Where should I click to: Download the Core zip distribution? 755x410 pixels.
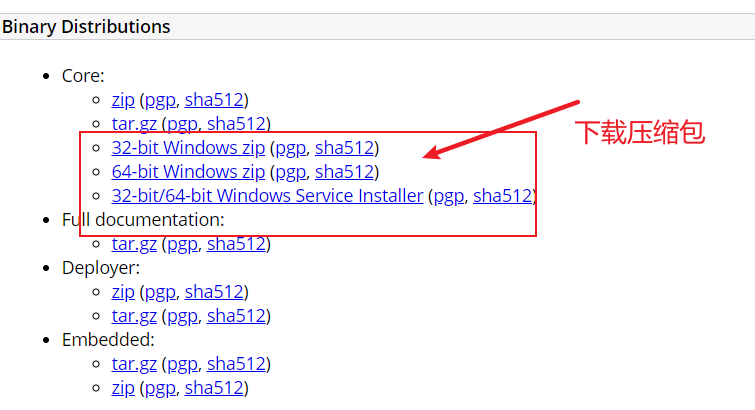123,100
